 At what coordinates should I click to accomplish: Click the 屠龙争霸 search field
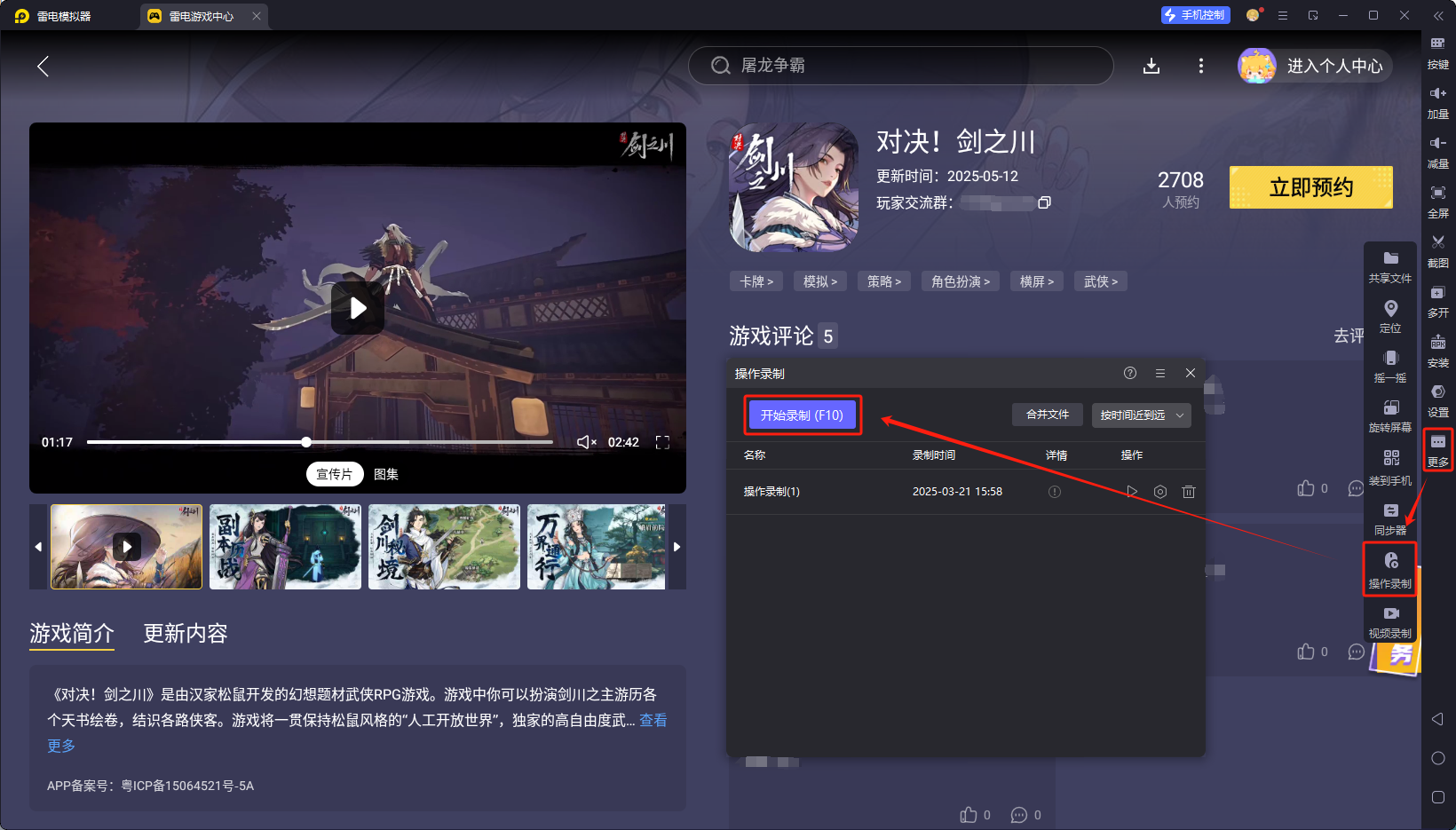(901, 66)
